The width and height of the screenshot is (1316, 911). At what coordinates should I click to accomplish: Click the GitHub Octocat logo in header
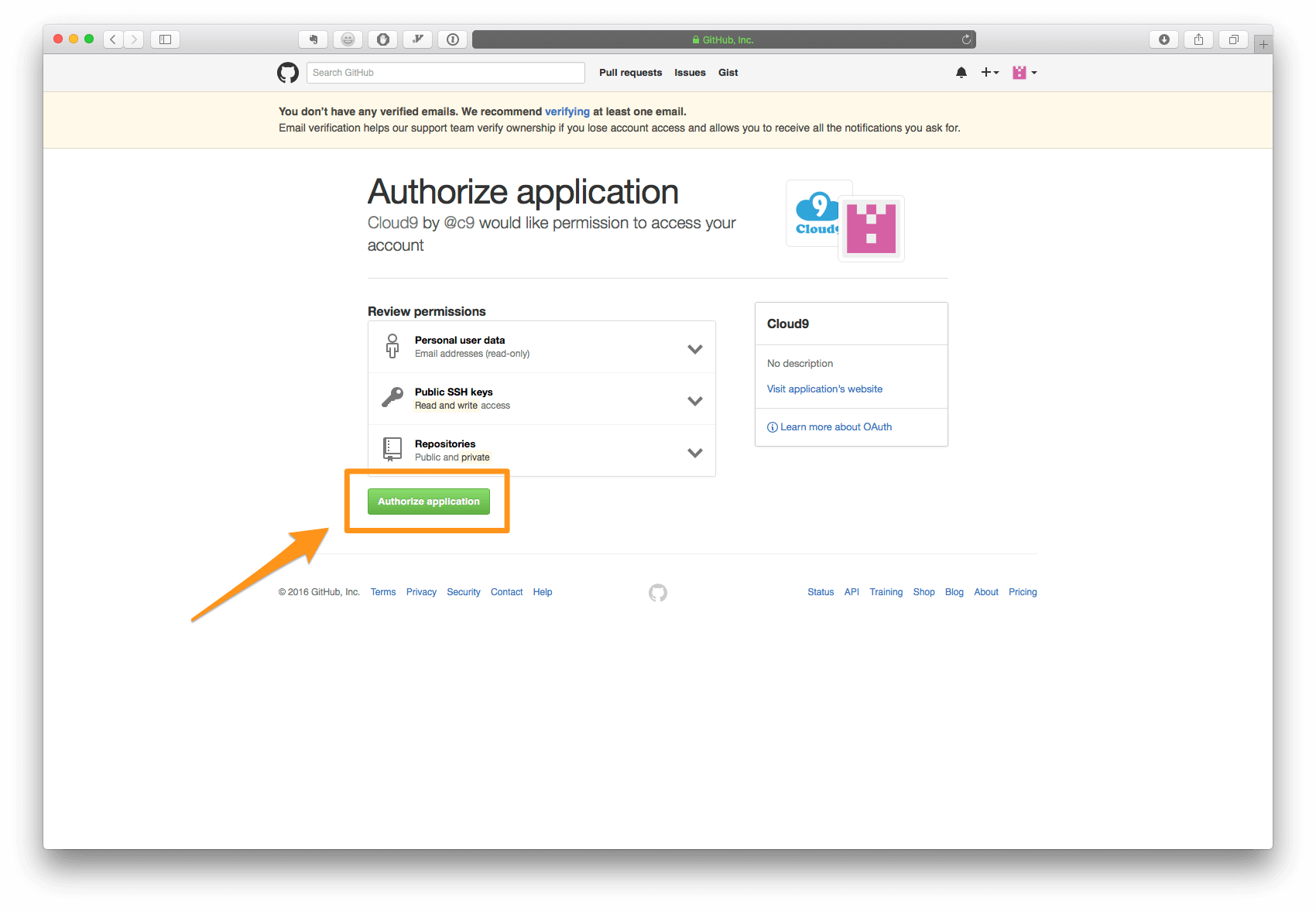click(288, 73)
